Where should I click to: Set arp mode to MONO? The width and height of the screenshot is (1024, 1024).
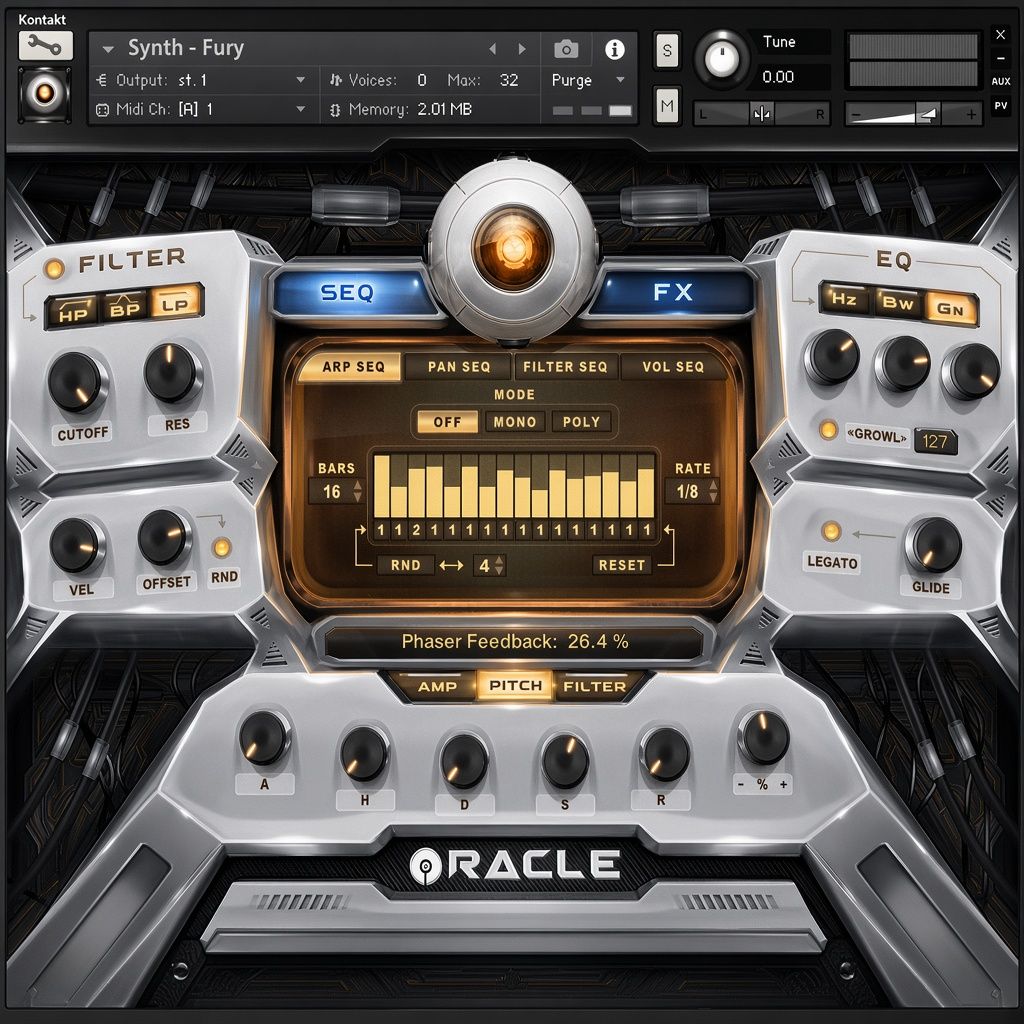(515, 422)
